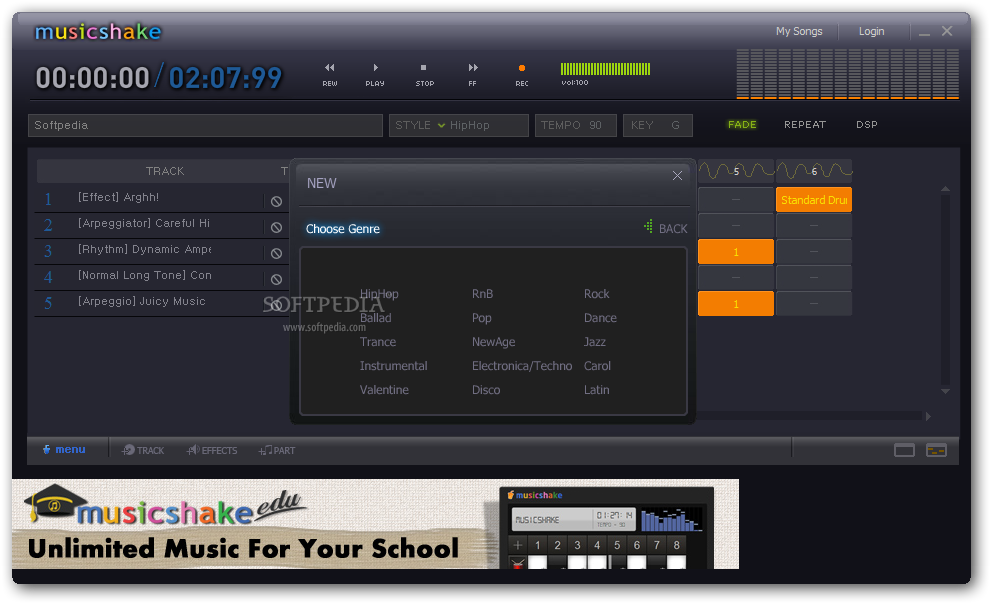The image size is (991, 604).
Task: Choose the Rock genre
Action: point(597,294)
